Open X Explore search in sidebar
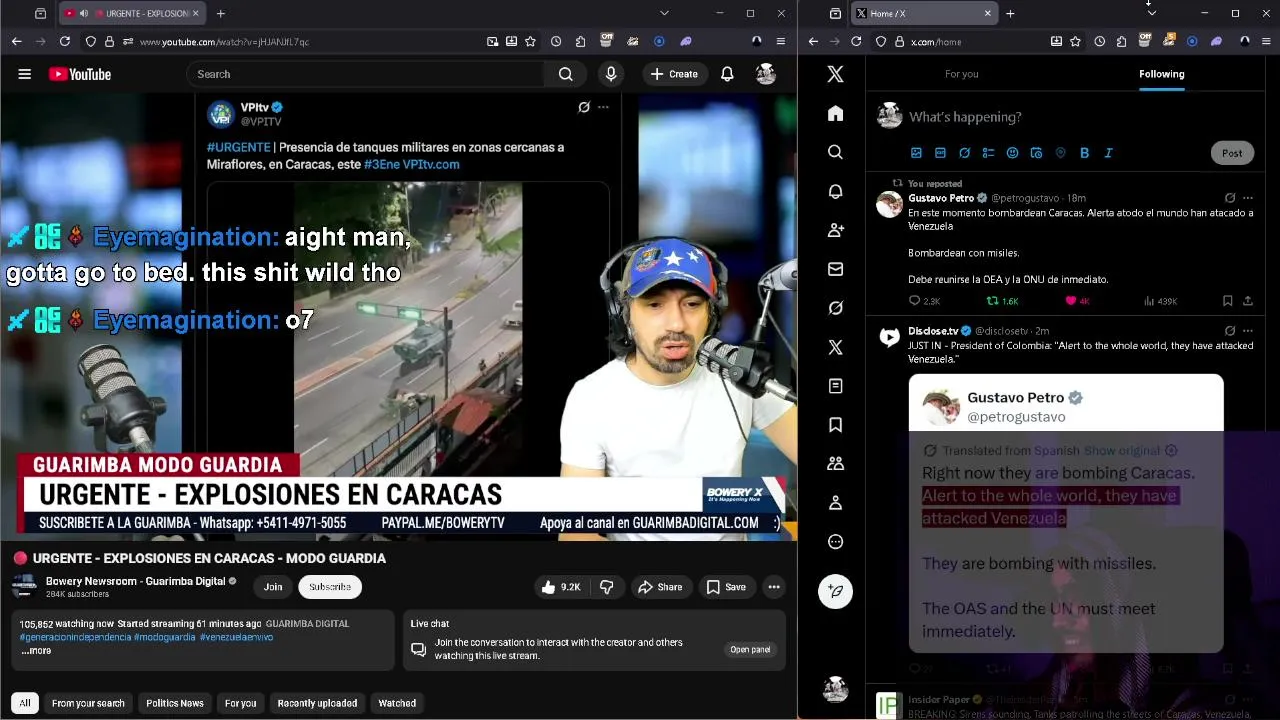Viewport: 1280px width, 720px height. [835, 152]
